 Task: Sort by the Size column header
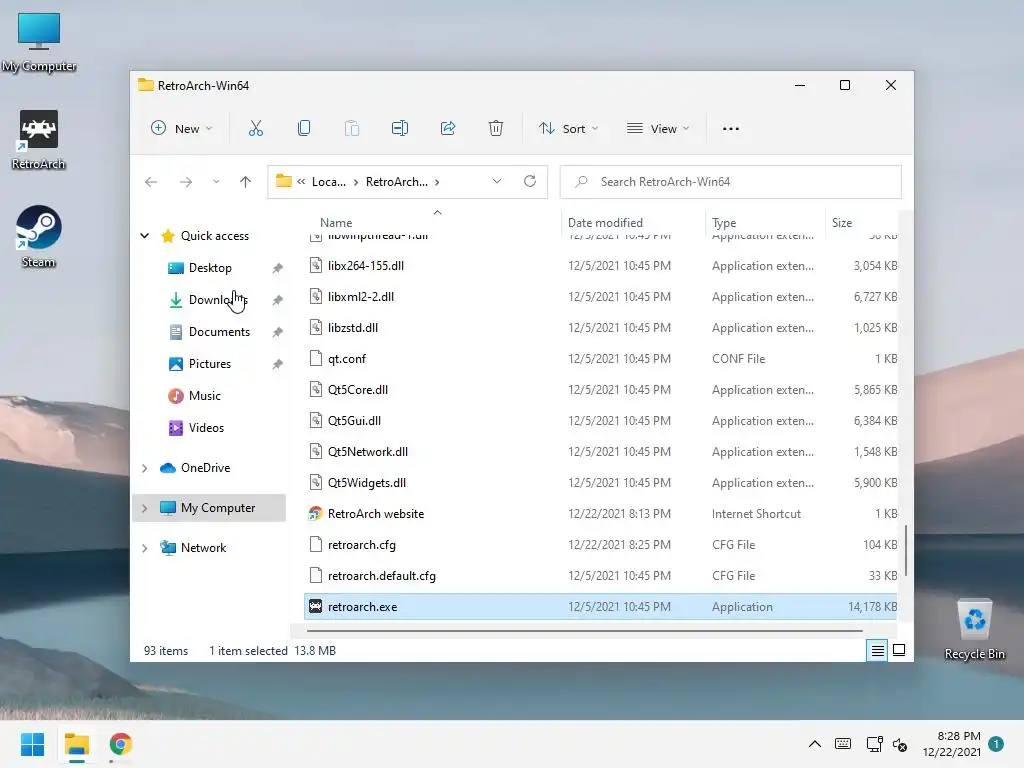tap(842, 223)
